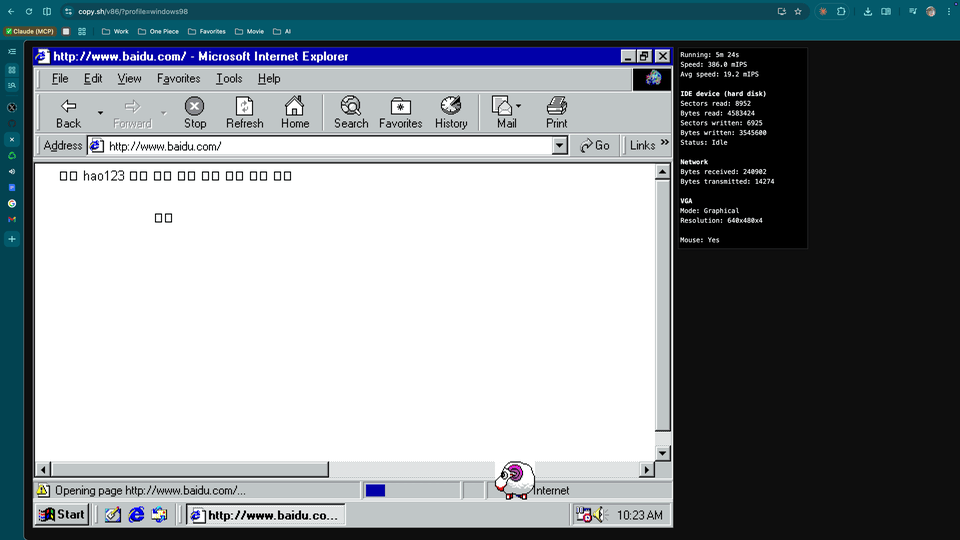Screen dimensions: 960x540
Task: Click the Back navigation arrow
Action: point(69,112)
